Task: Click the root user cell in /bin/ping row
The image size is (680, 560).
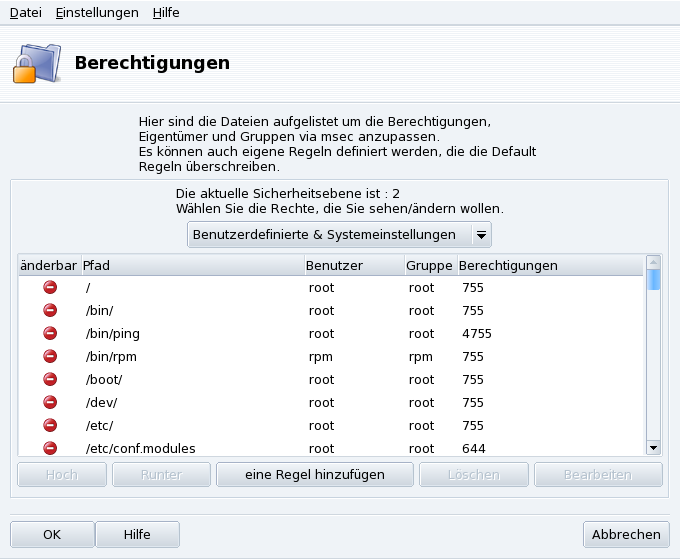Action: coord(321,334)
